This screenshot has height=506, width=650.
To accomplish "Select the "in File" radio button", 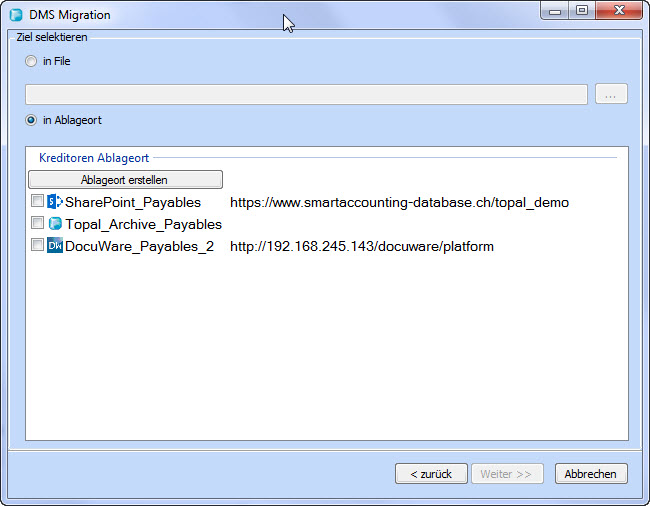I will 31,61.
